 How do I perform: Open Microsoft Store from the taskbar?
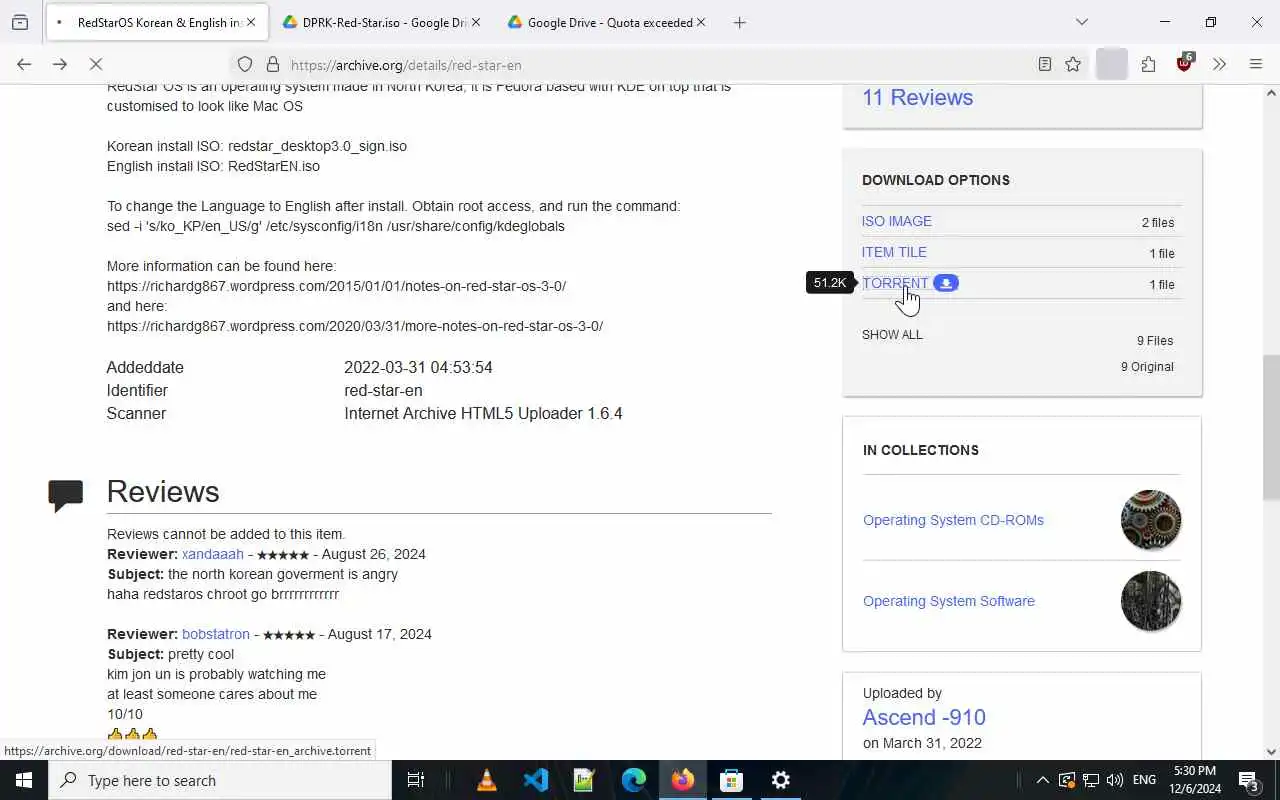coord(732,780)
